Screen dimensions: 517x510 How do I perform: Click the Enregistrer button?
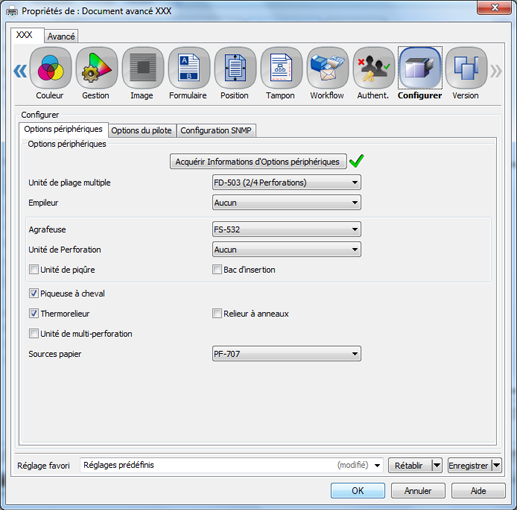470,465
